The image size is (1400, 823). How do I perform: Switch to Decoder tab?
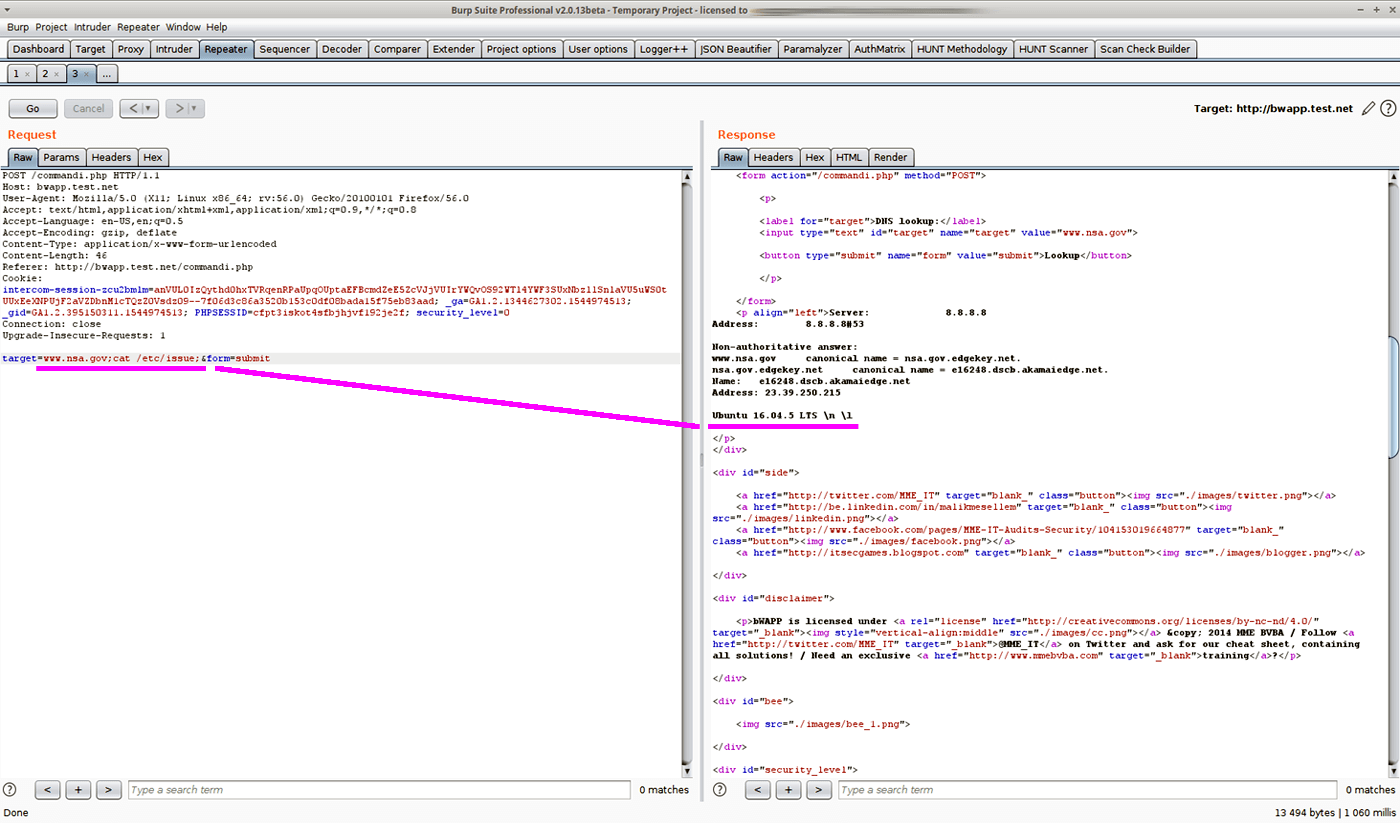(342, 49)
